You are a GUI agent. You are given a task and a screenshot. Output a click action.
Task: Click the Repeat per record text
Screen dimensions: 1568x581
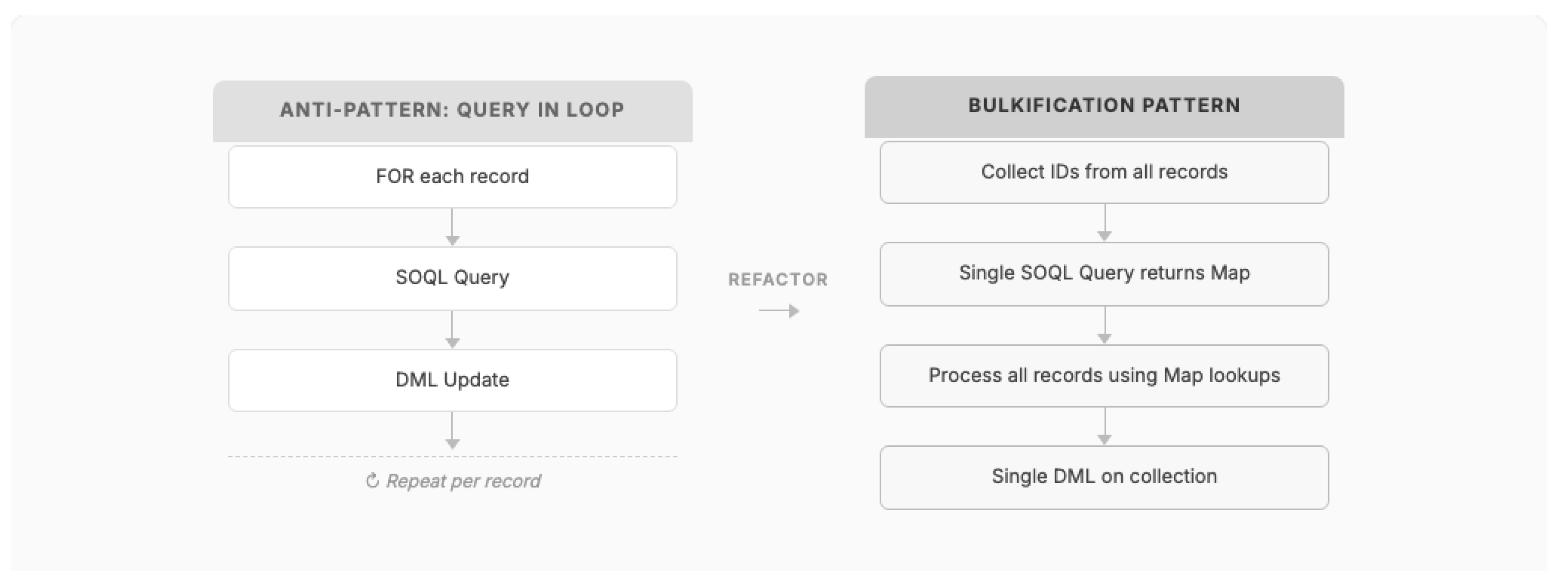point(463,481)
